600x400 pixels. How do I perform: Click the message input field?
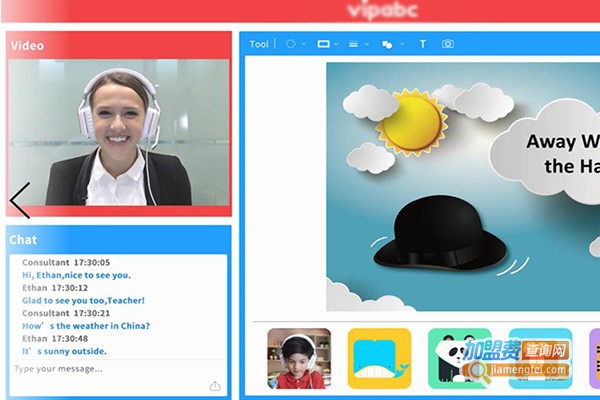click(105, 369)
